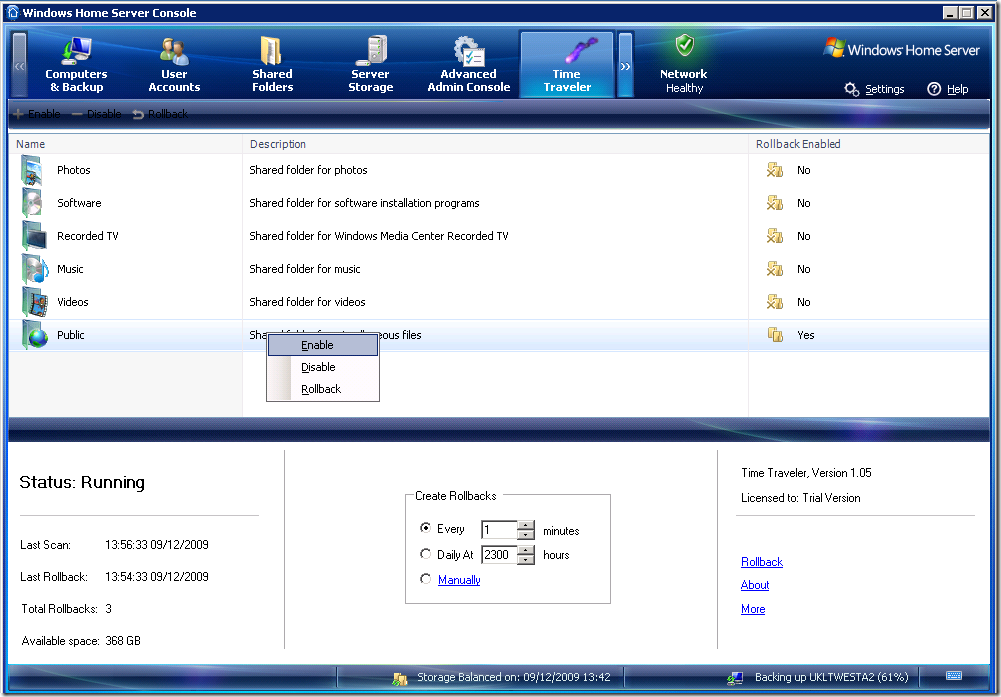Open the More link

(753, 609)
